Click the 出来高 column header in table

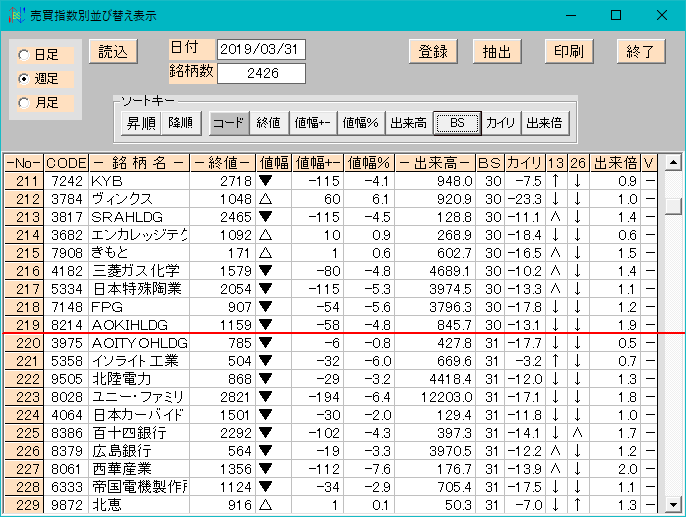(435, 163)
